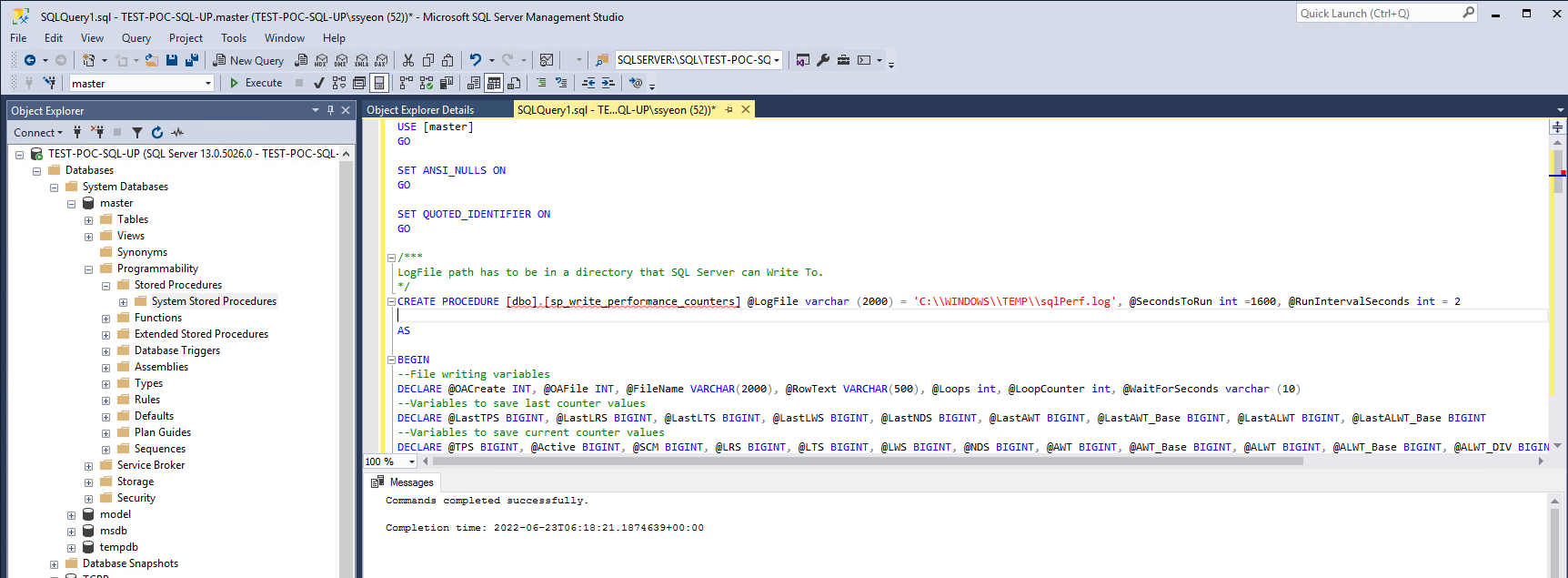Click the Quick Launch search magnifier
The height and width of the screenshot is (578, 1568).
tap(1468, 13)
